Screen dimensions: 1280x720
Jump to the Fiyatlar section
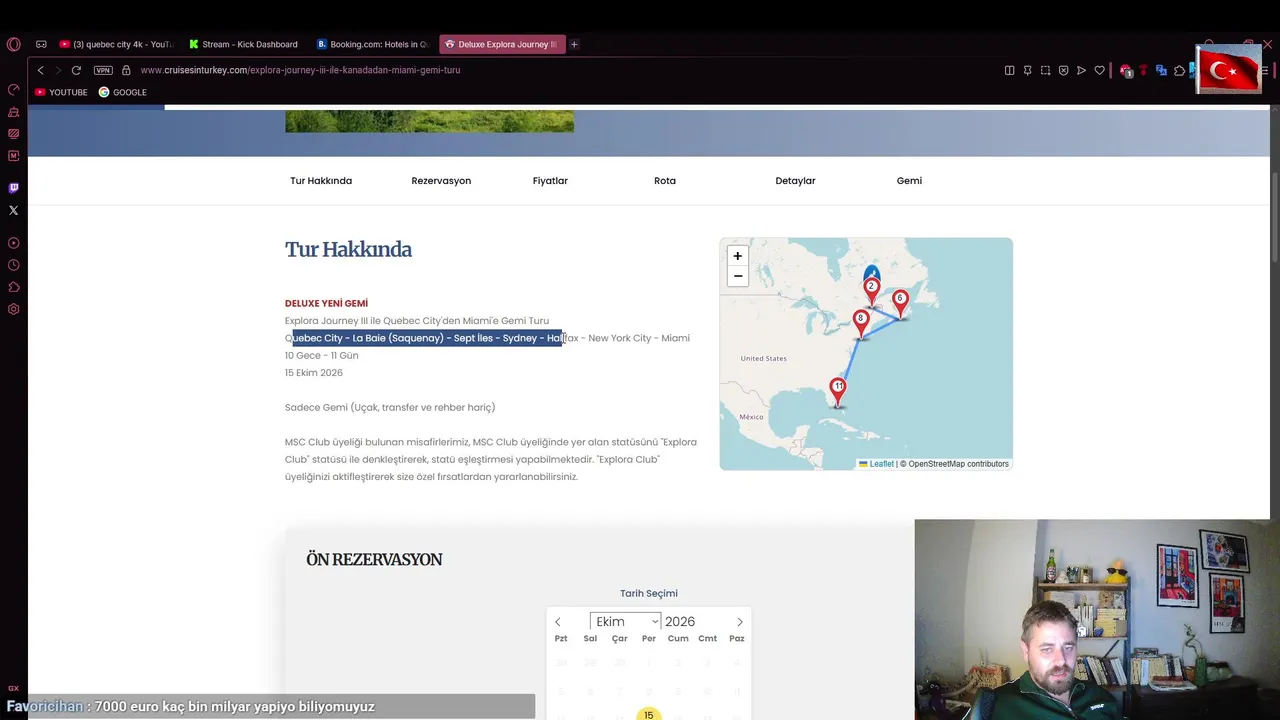550,181
